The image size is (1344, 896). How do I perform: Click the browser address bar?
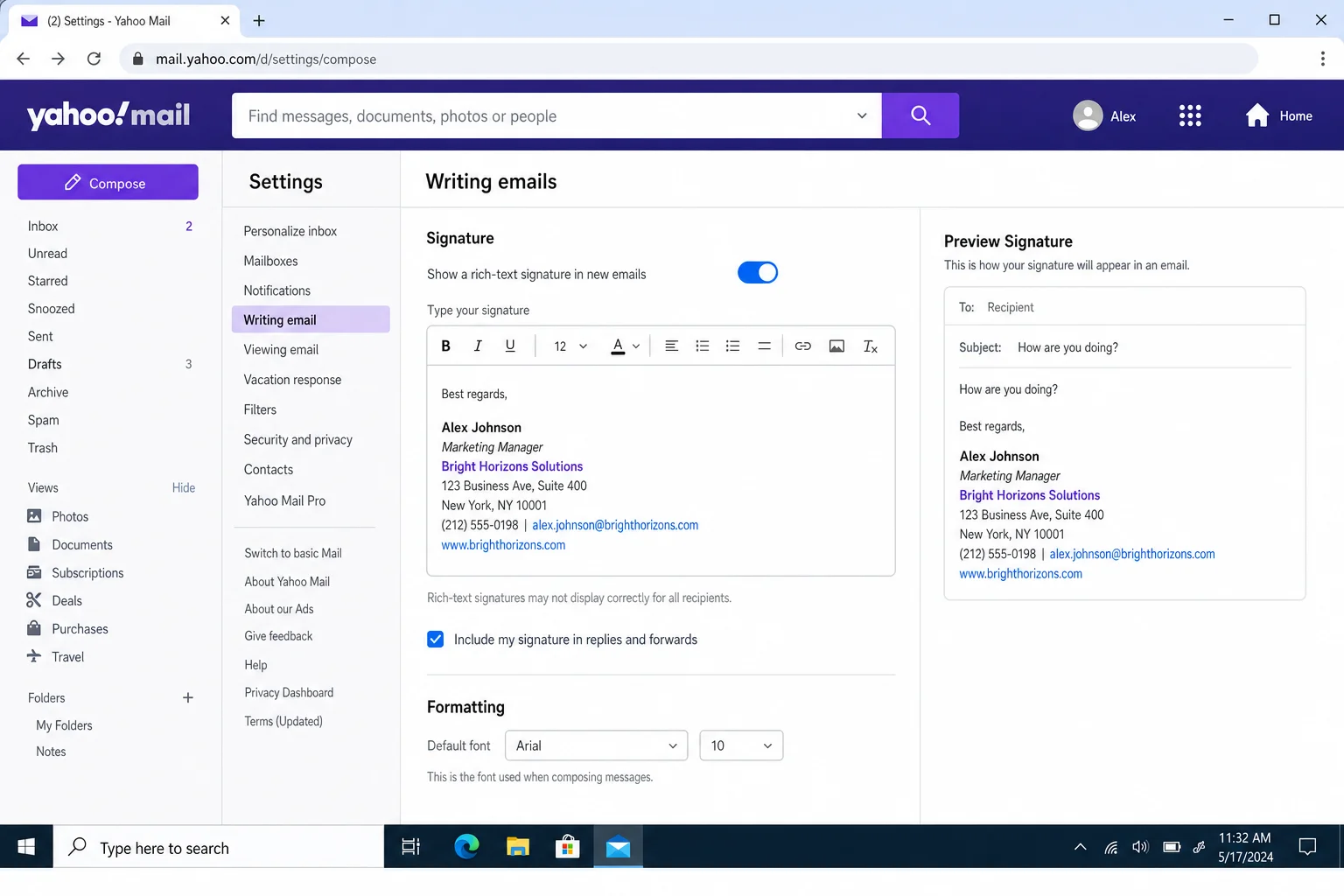(688, 59)
